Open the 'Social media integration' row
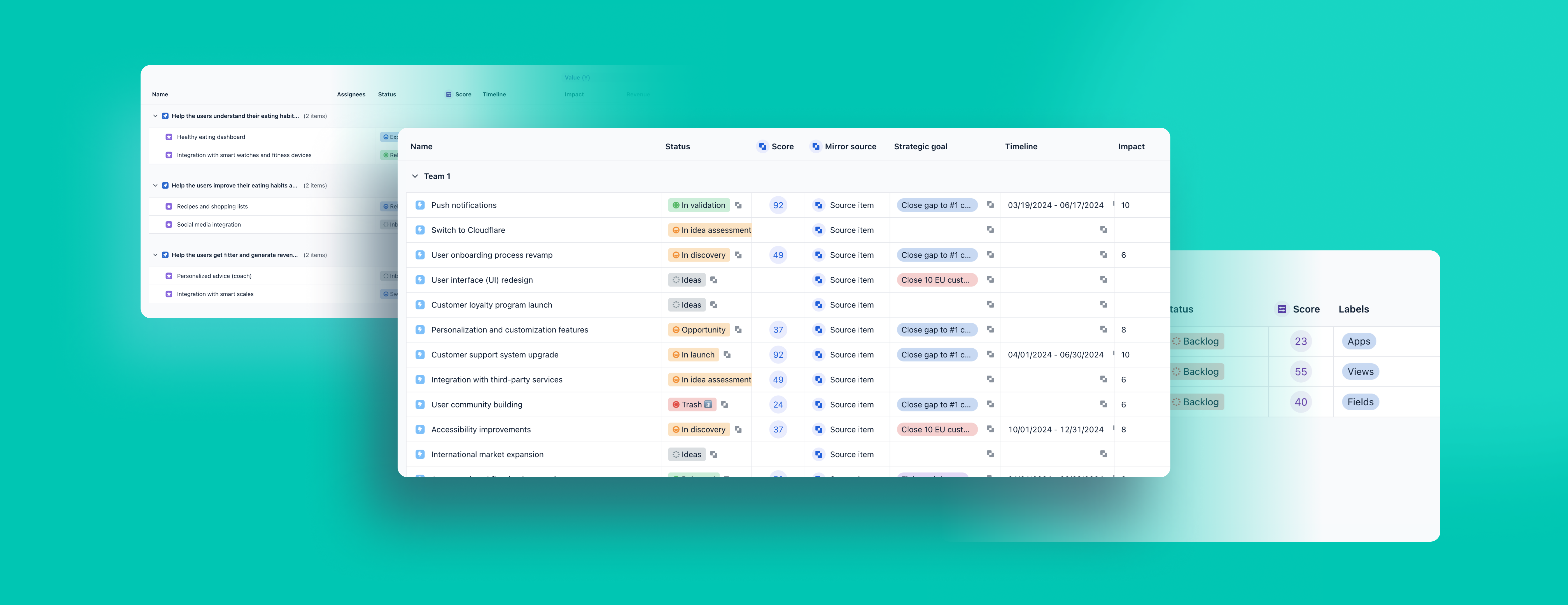 [209, 225]
